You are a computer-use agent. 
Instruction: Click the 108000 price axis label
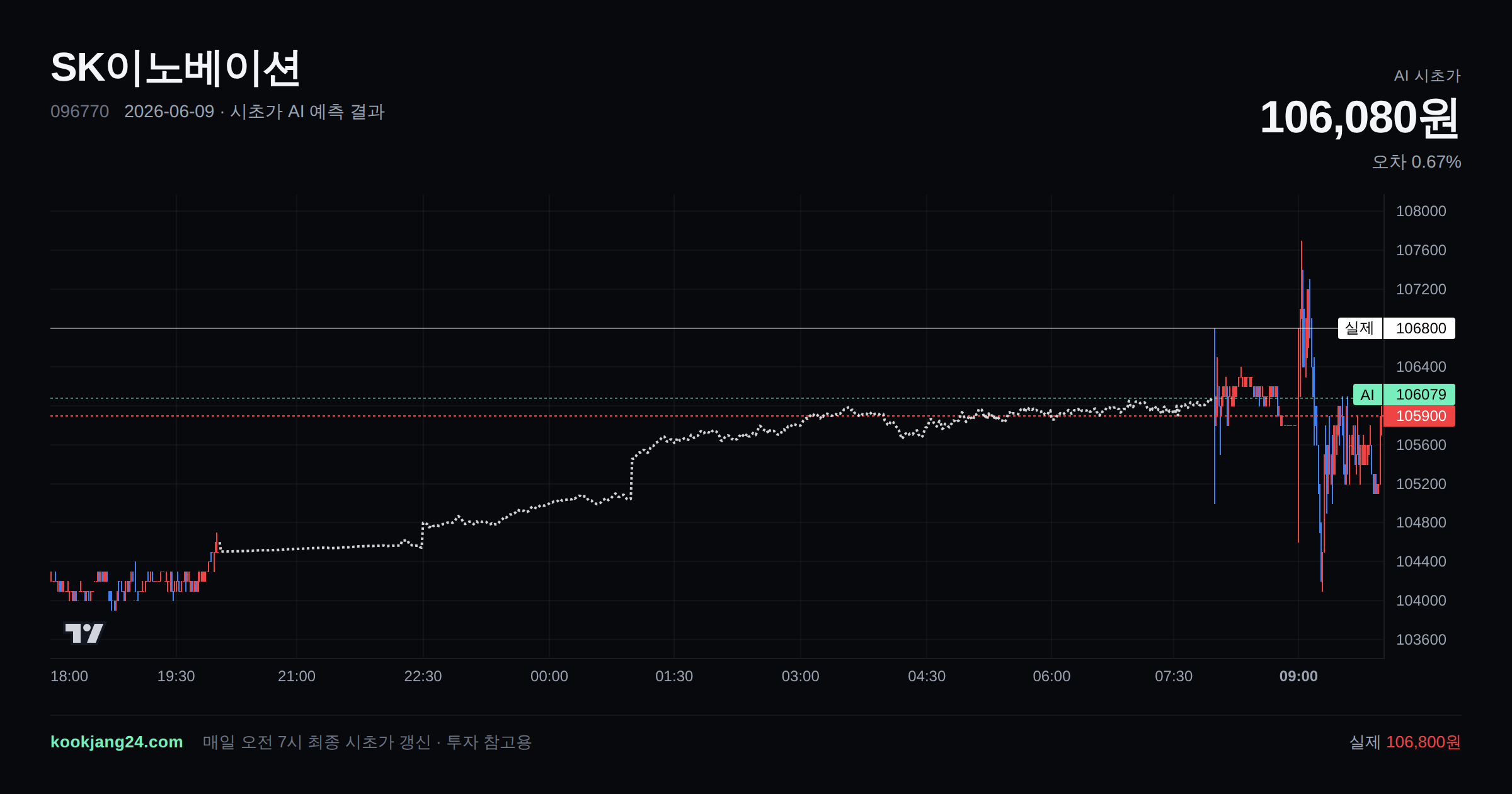(x=1421, y=211)
